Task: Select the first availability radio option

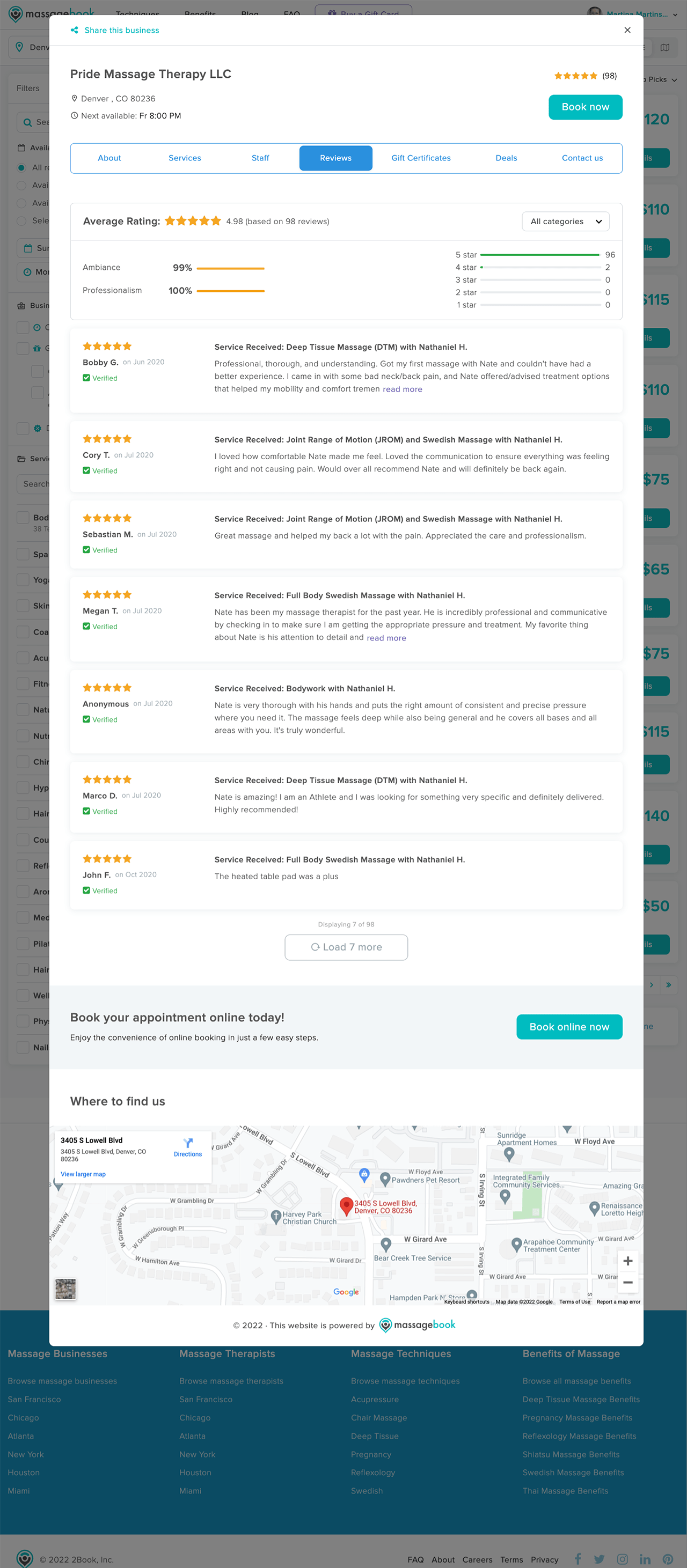Action: 21,167
